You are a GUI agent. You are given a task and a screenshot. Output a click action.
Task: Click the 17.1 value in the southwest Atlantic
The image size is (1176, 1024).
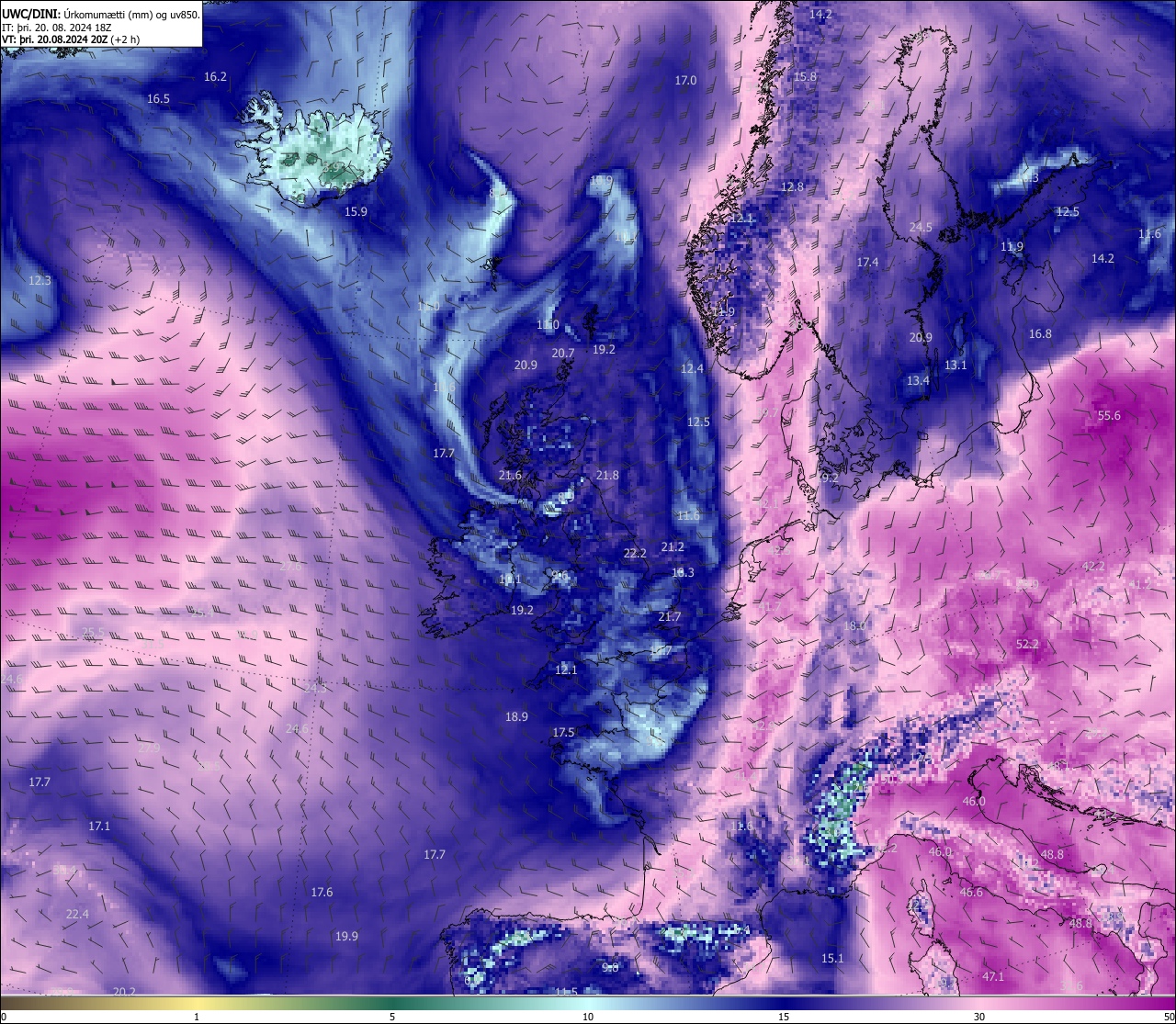99,827
